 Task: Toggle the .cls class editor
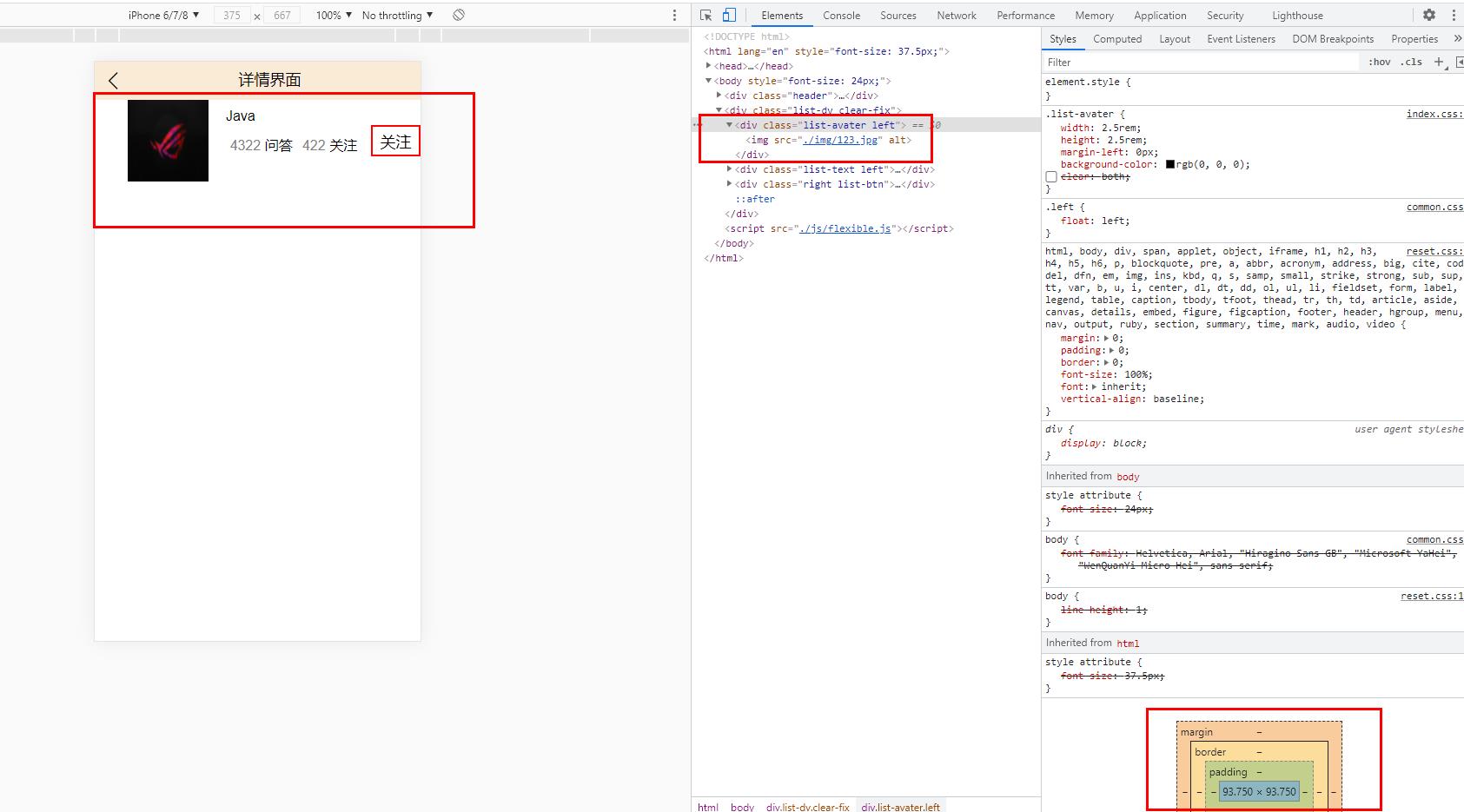(1412, 62)
